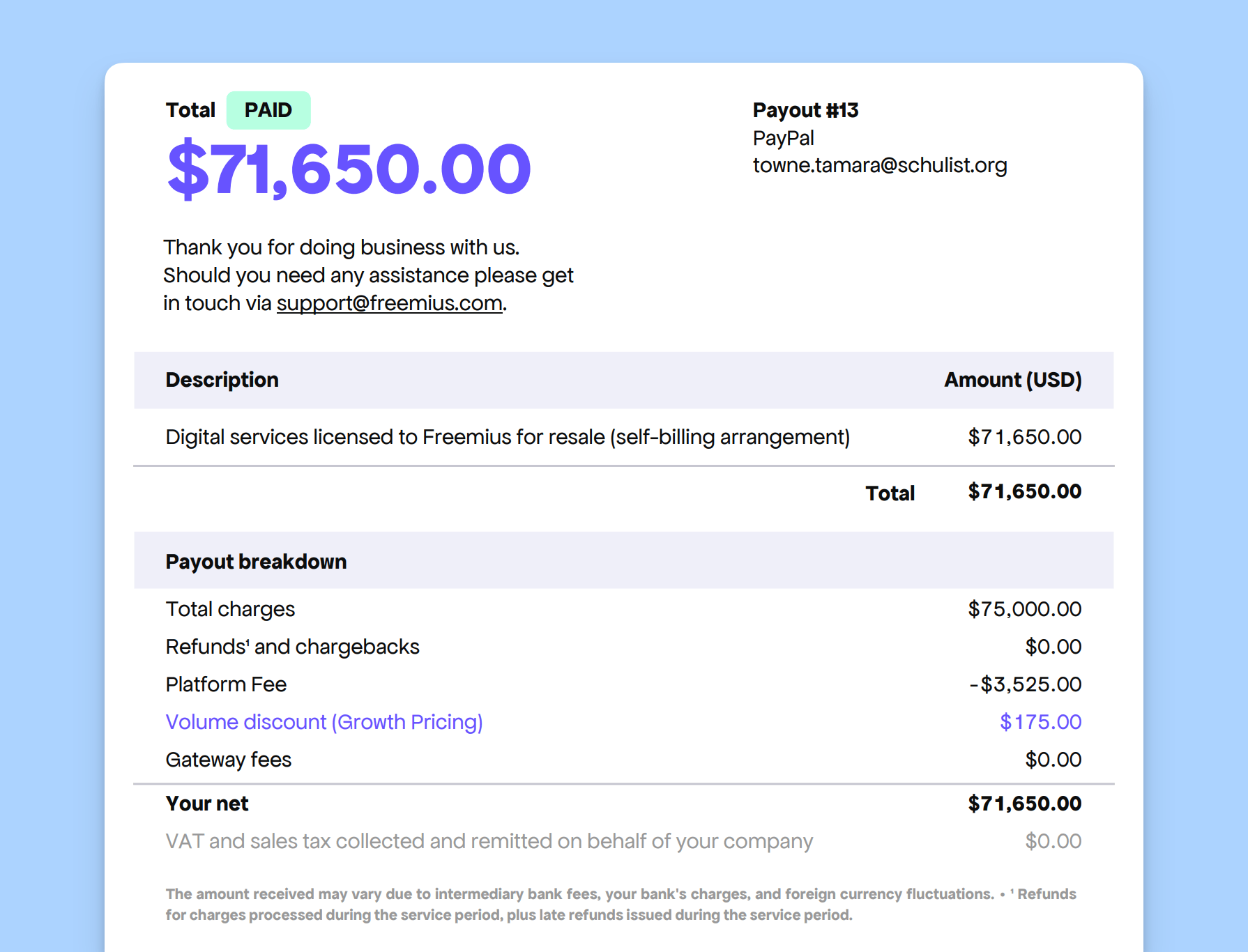
Task: Click the green PAID status badge
Action: point(268,110)
